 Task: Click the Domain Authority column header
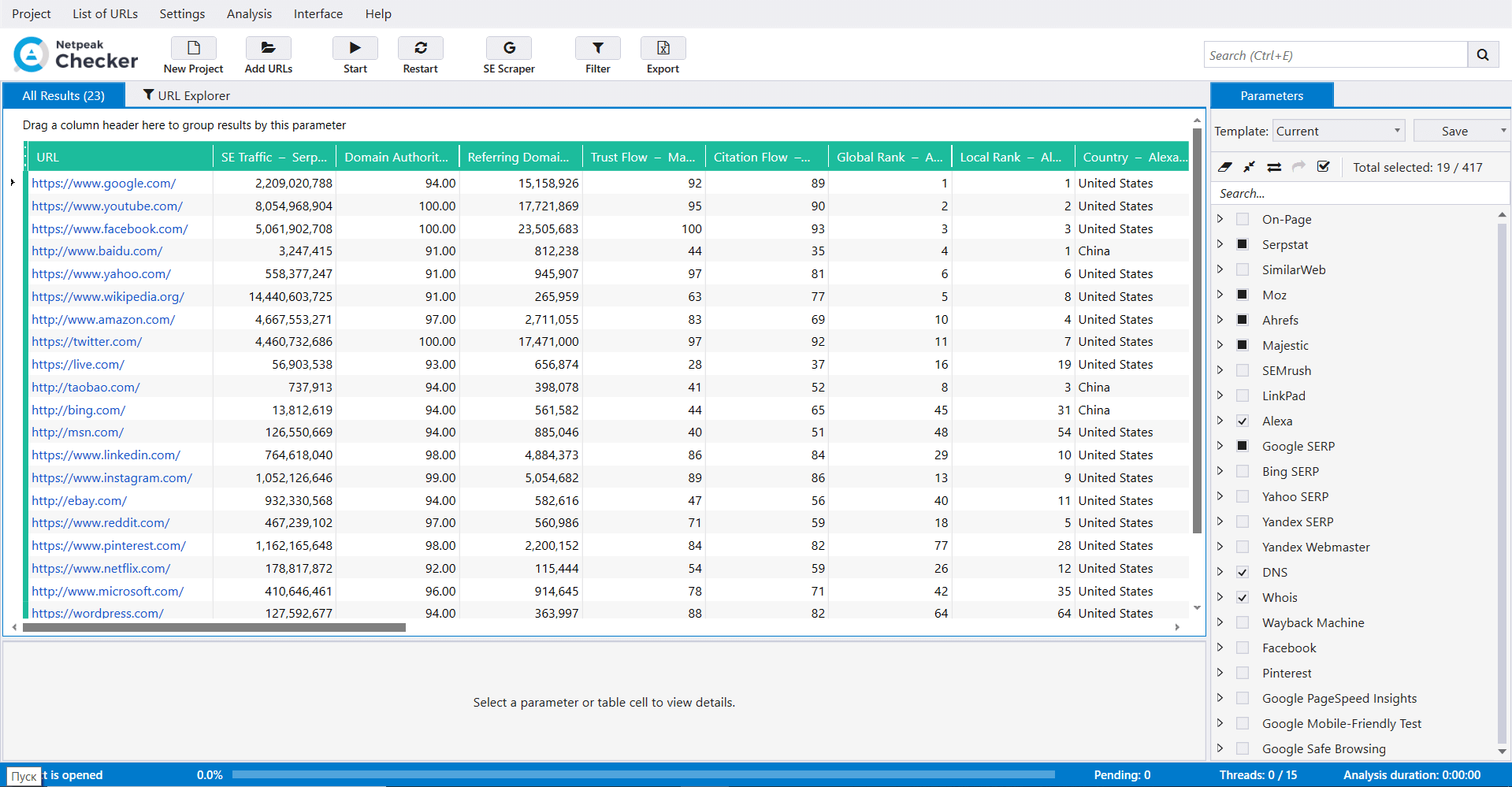coord(397,157)
